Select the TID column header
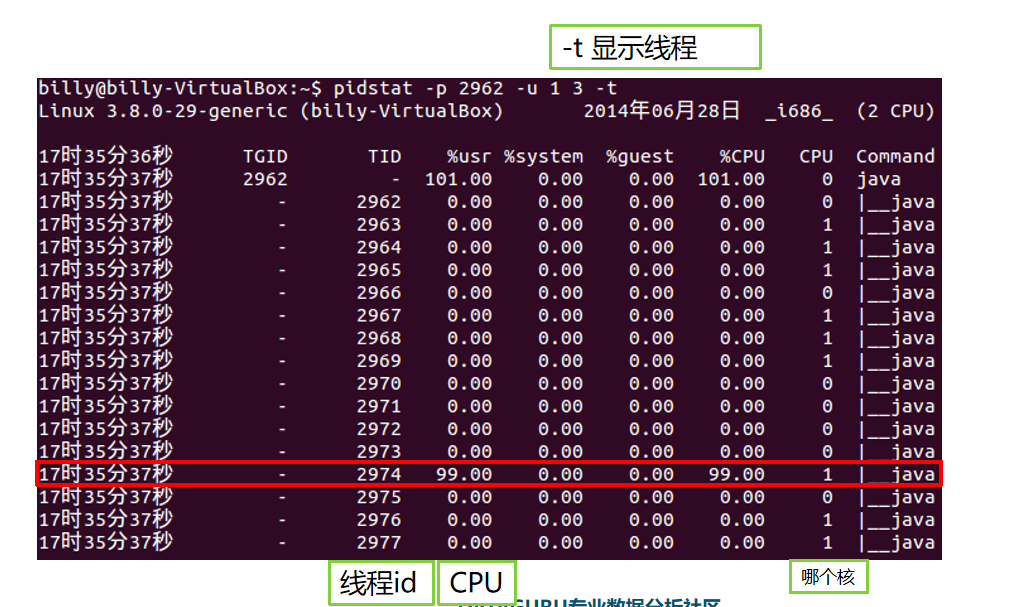Image resolution: width=1021 pixels, height=607 pixels. point(383,156)
